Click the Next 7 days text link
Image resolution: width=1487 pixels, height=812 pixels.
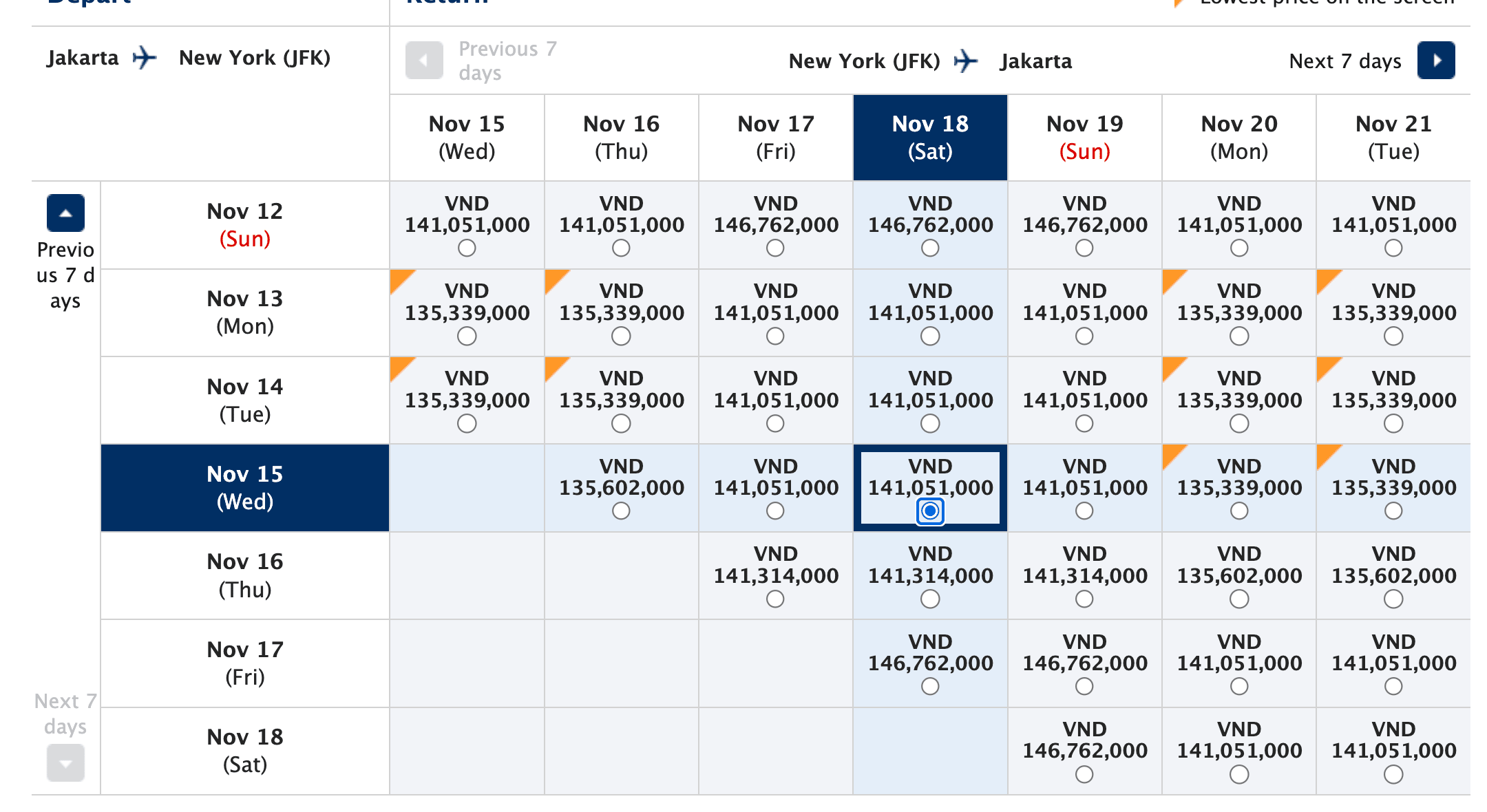coord(1344,61)
